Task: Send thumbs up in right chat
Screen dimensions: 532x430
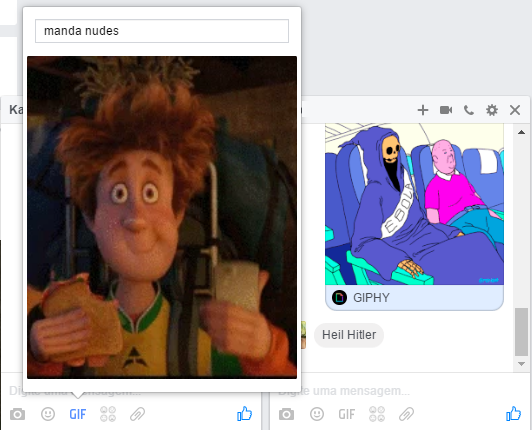Action: pos(513,413)
